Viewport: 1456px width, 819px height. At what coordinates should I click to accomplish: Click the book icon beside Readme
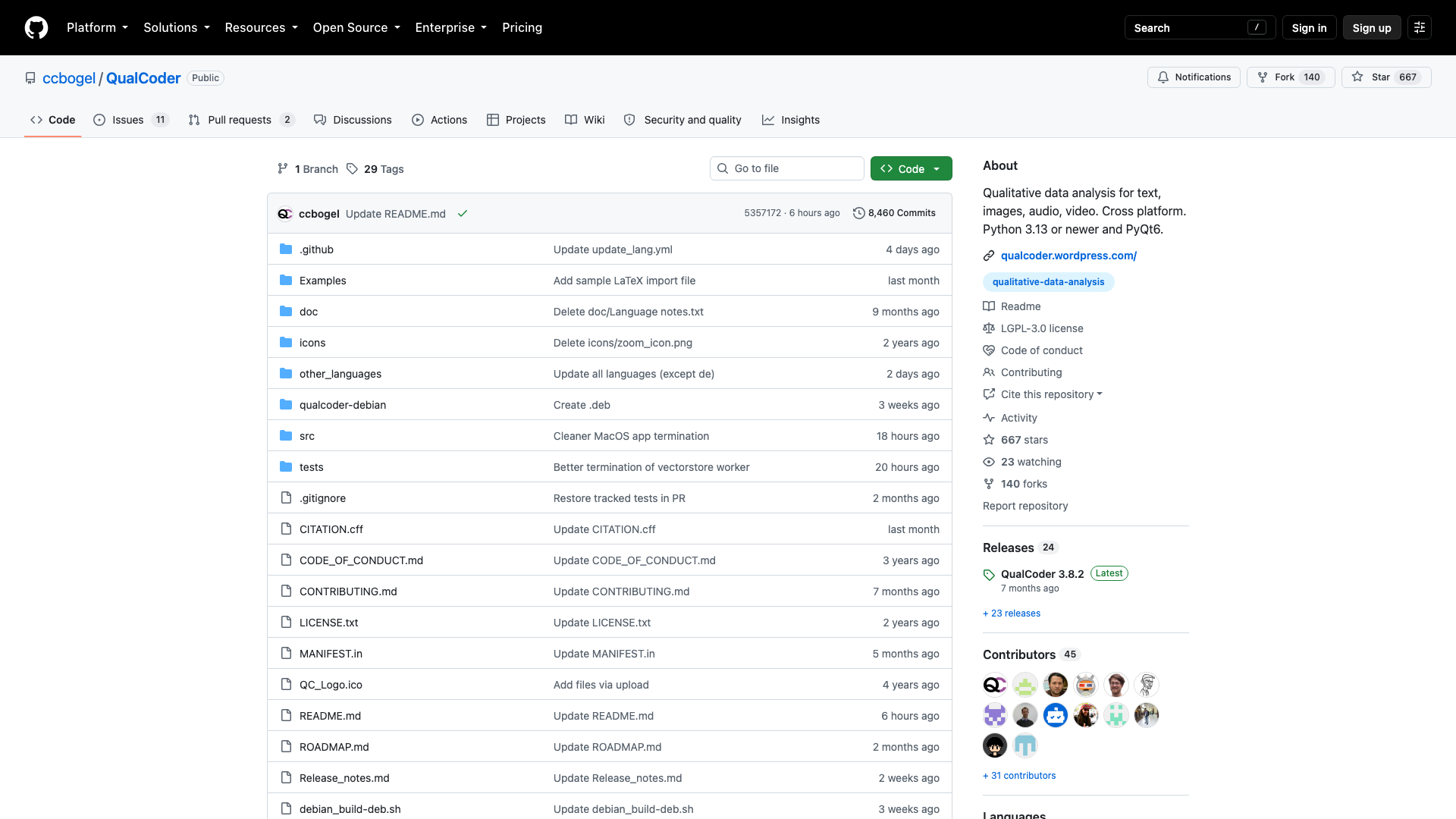click(x=989, y=306)
